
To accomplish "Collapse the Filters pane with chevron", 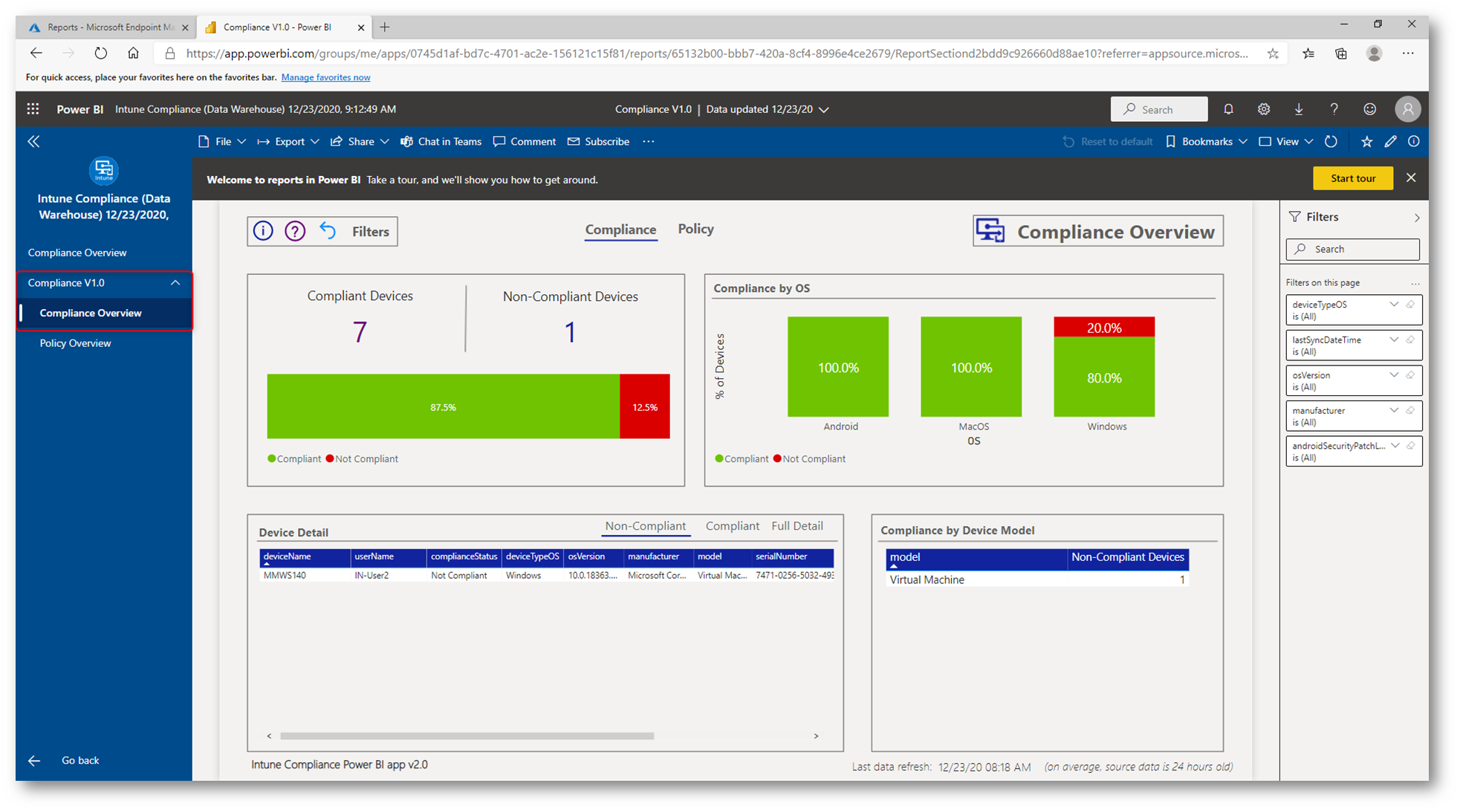I will tap(1416, 218).
